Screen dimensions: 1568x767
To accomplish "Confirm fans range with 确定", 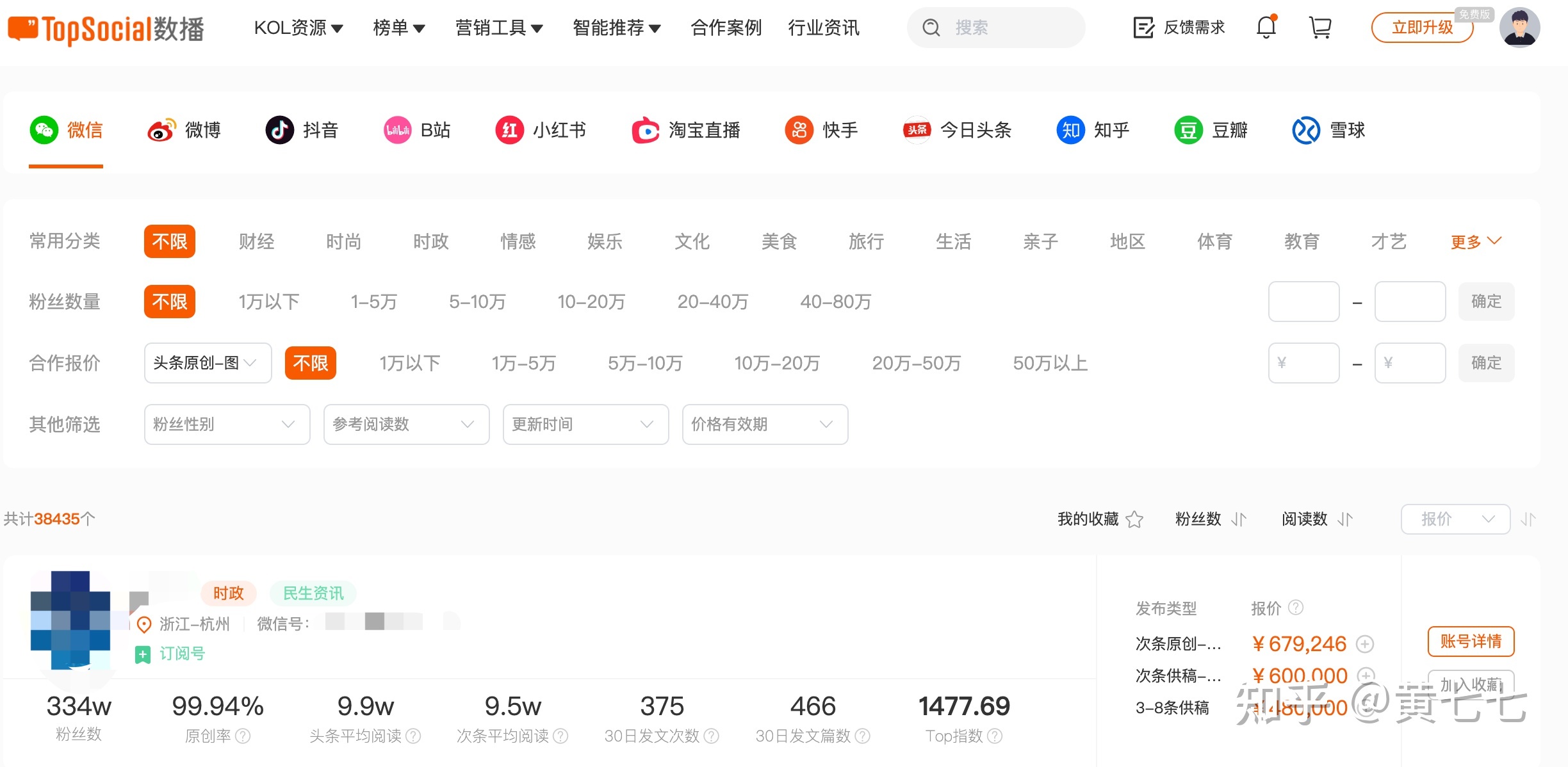I will [x=1486, y=302].
